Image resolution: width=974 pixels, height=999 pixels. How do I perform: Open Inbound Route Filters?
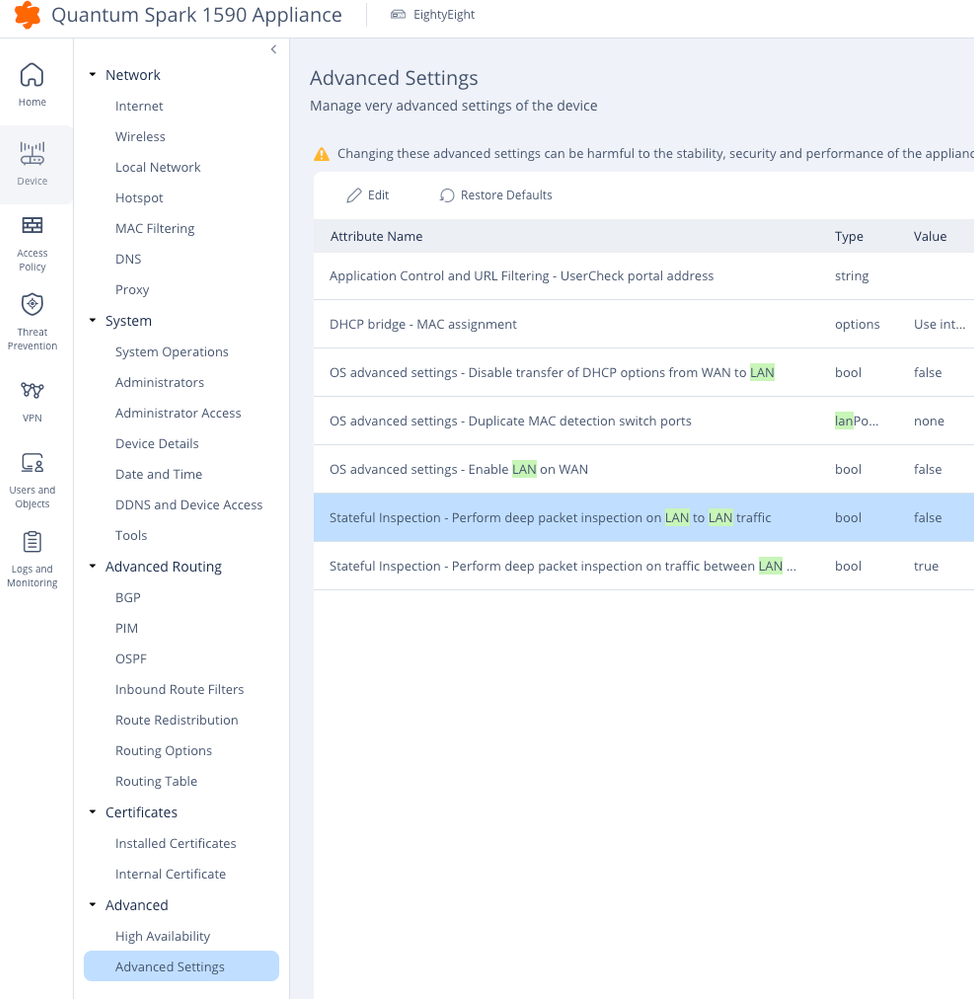(x=179, y=689)
